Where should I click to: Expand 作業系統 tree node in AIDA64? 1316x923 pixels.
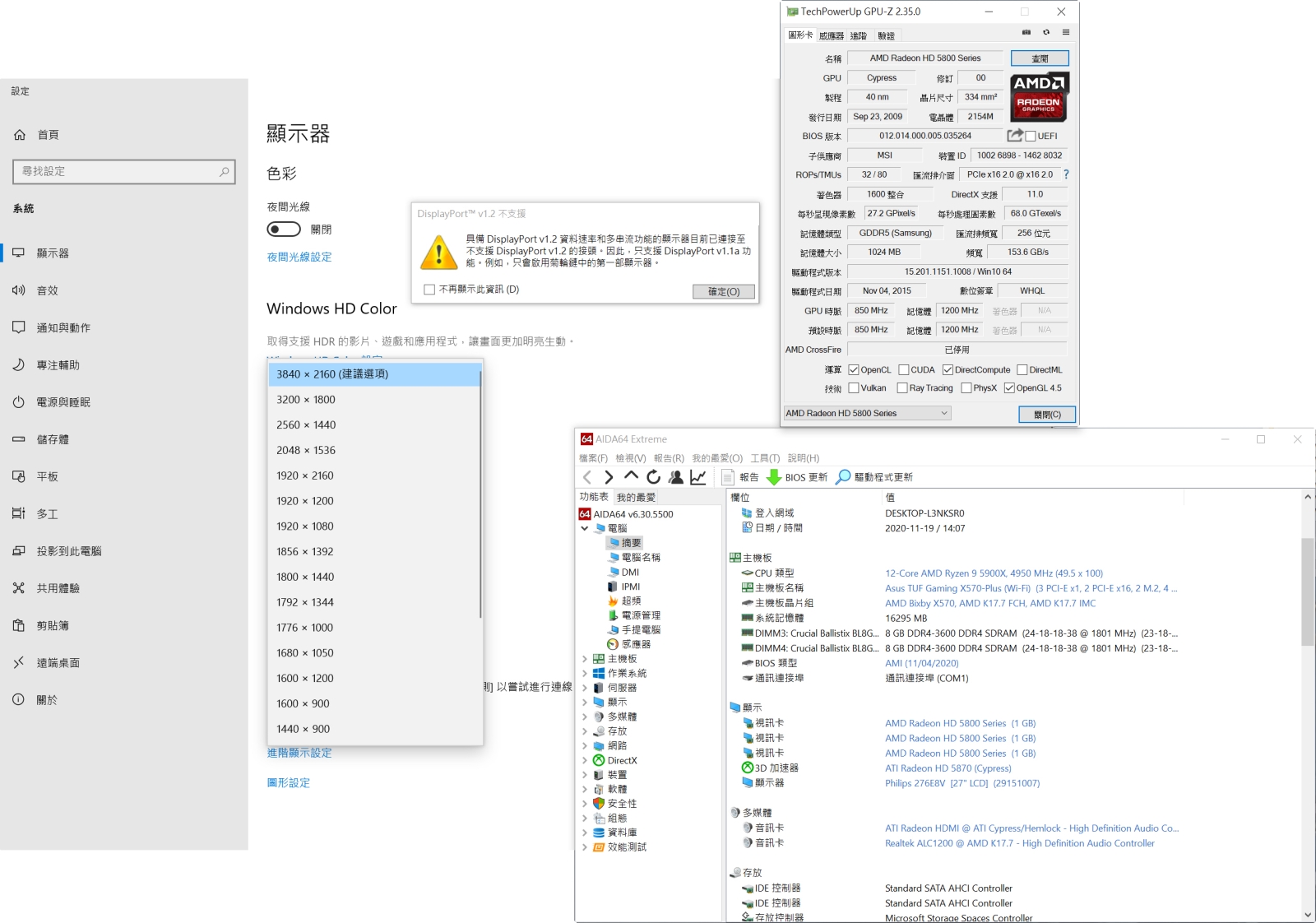[x=585, y=673]
